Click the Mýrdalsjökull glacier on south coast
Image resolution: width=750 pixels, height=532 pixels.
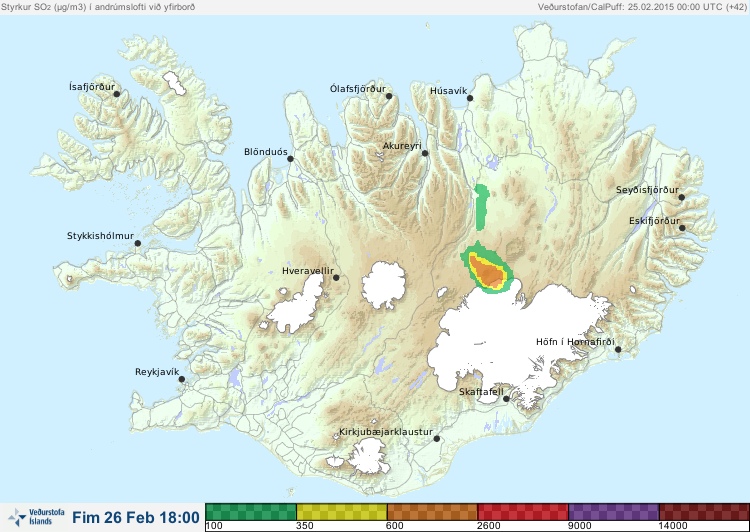[367, 457]
